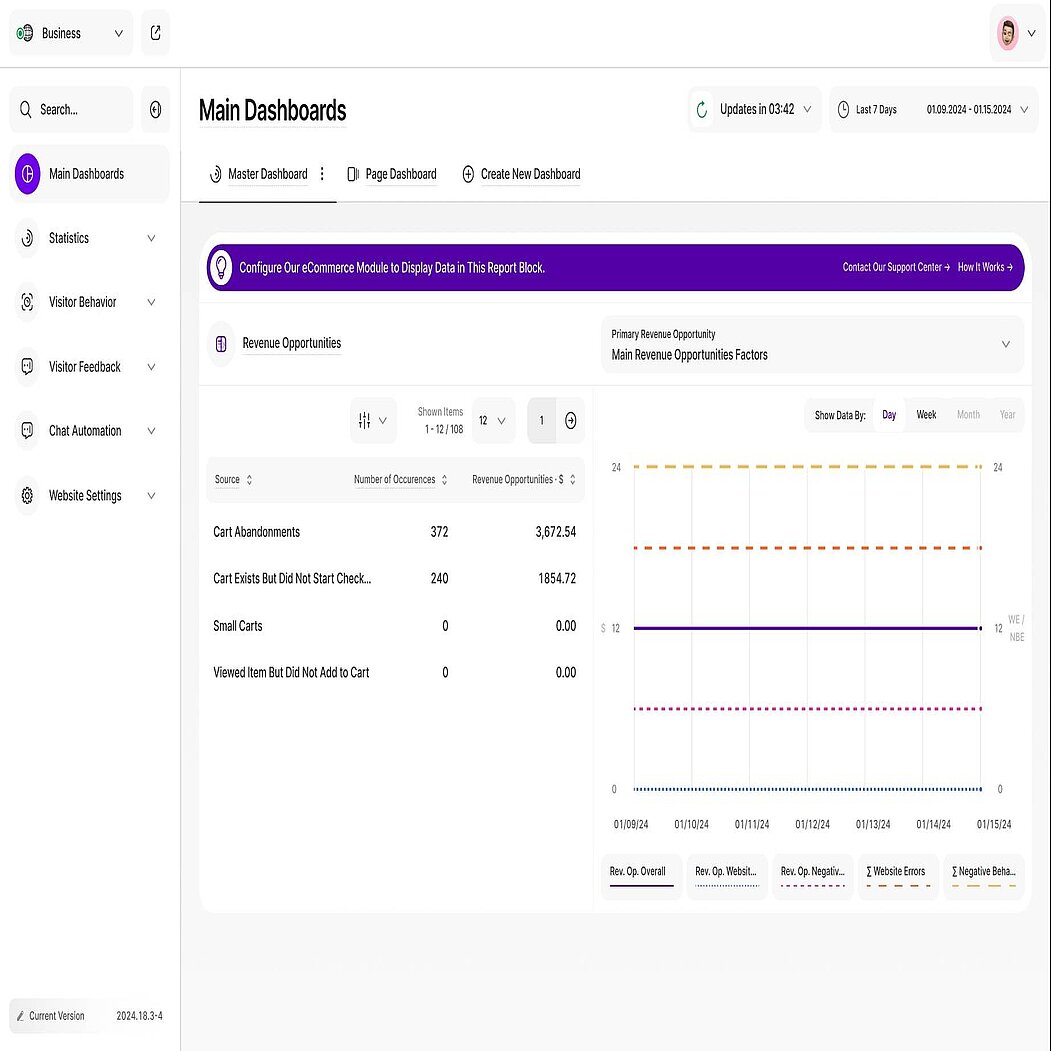Select Main Dashboards in the sidebar
Screen dimensions: 1051x1051
(x=87, y=174)
